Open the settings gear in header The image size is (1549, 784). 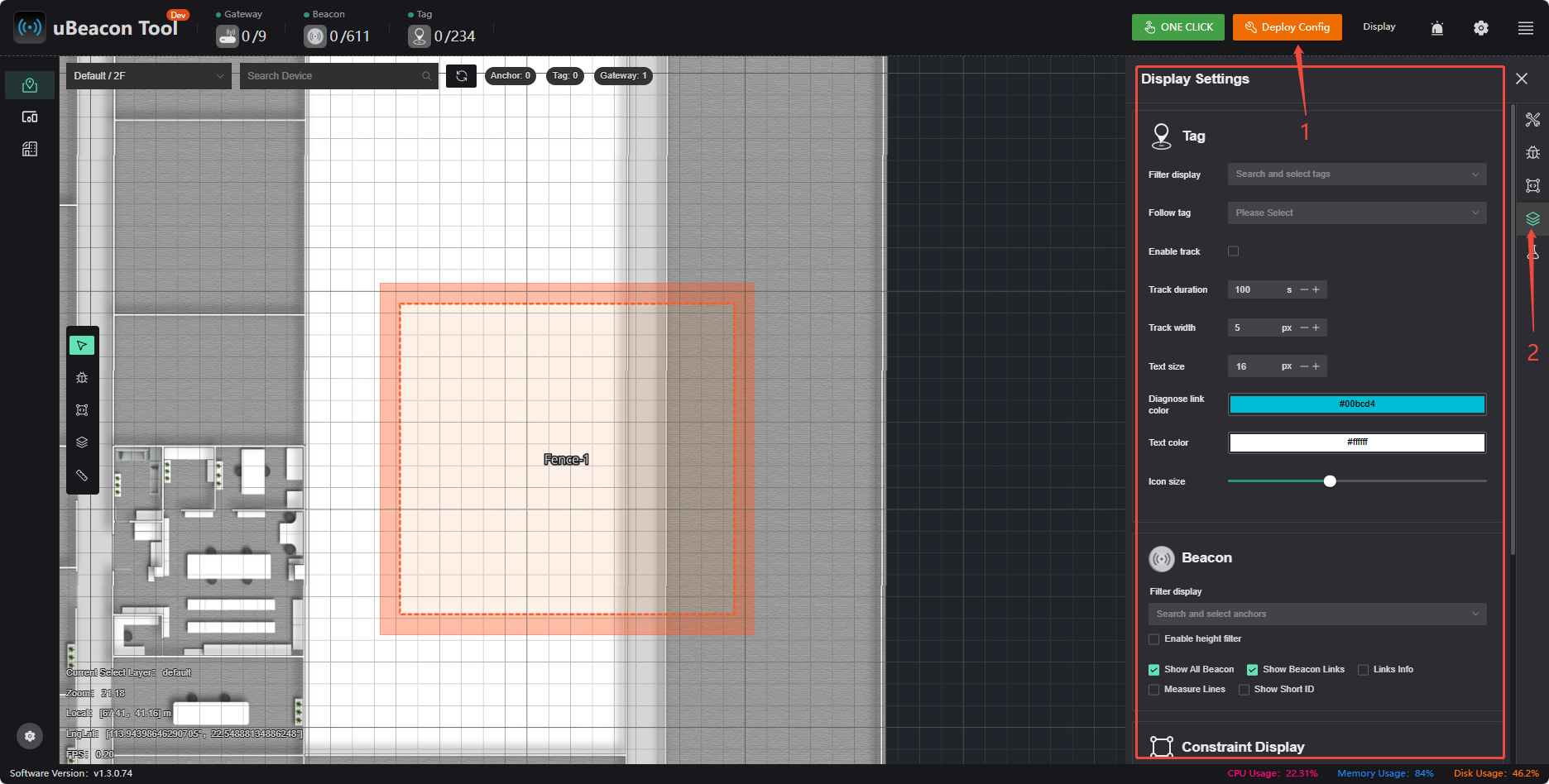[x=1481, y=28]
